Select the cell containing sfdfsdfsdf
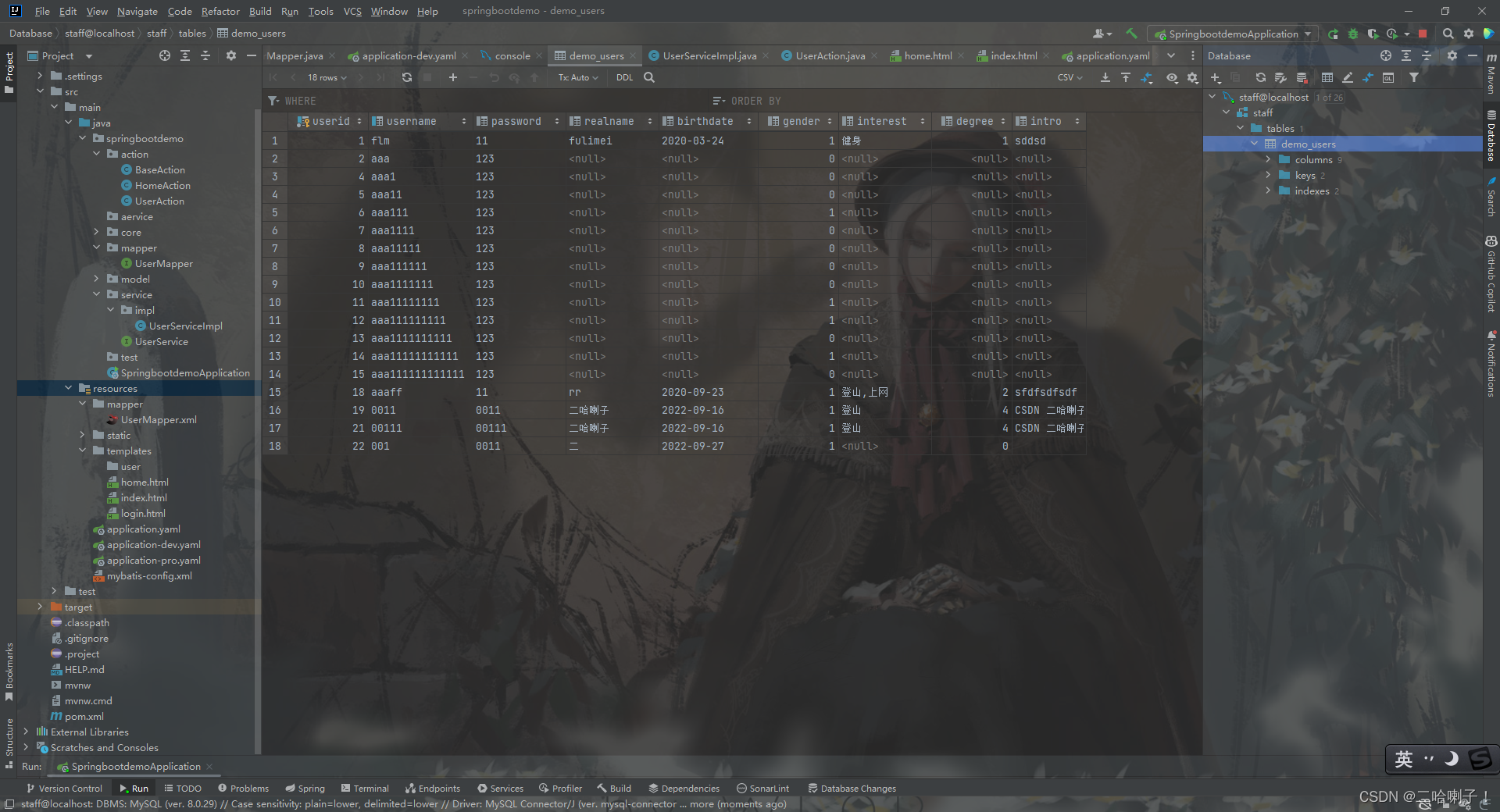Screen dimensions: 1500x812 click(1048, 392)
